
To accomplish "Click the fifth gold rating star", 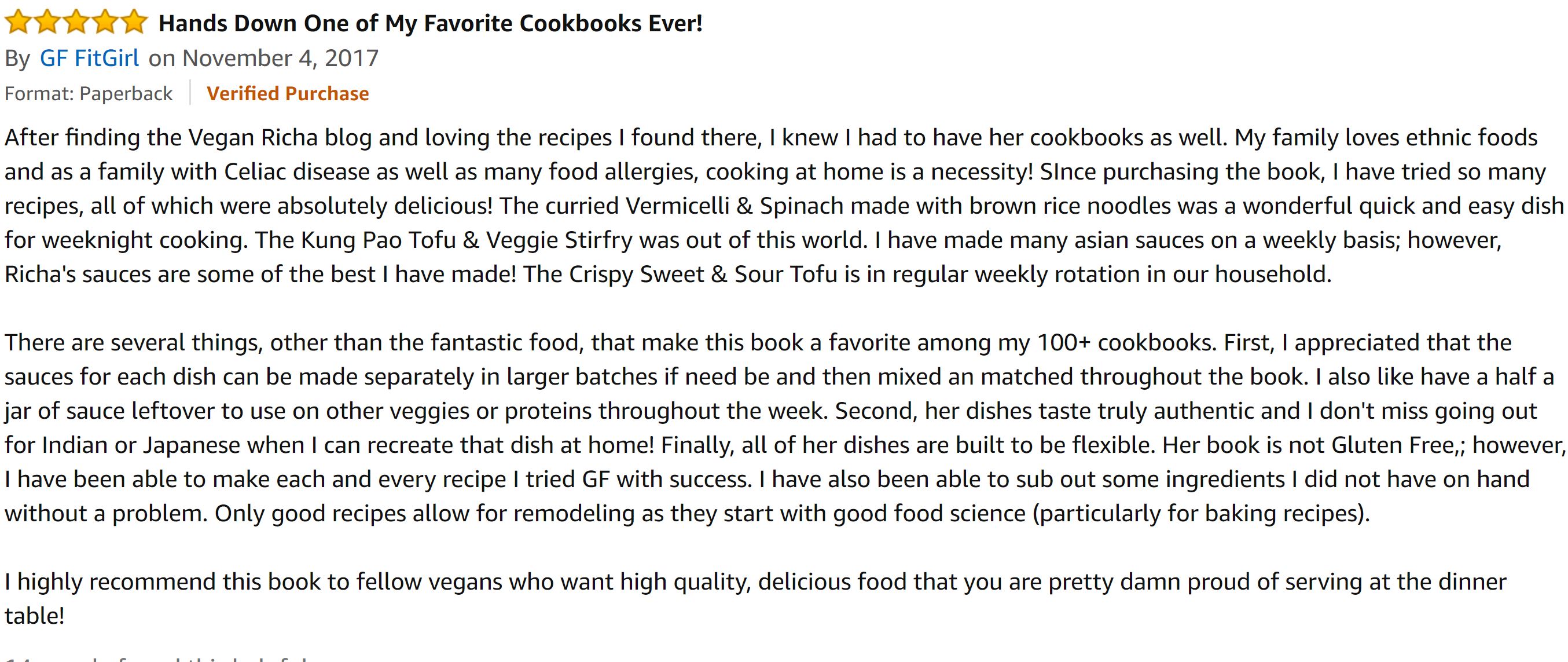I will 134,23.
